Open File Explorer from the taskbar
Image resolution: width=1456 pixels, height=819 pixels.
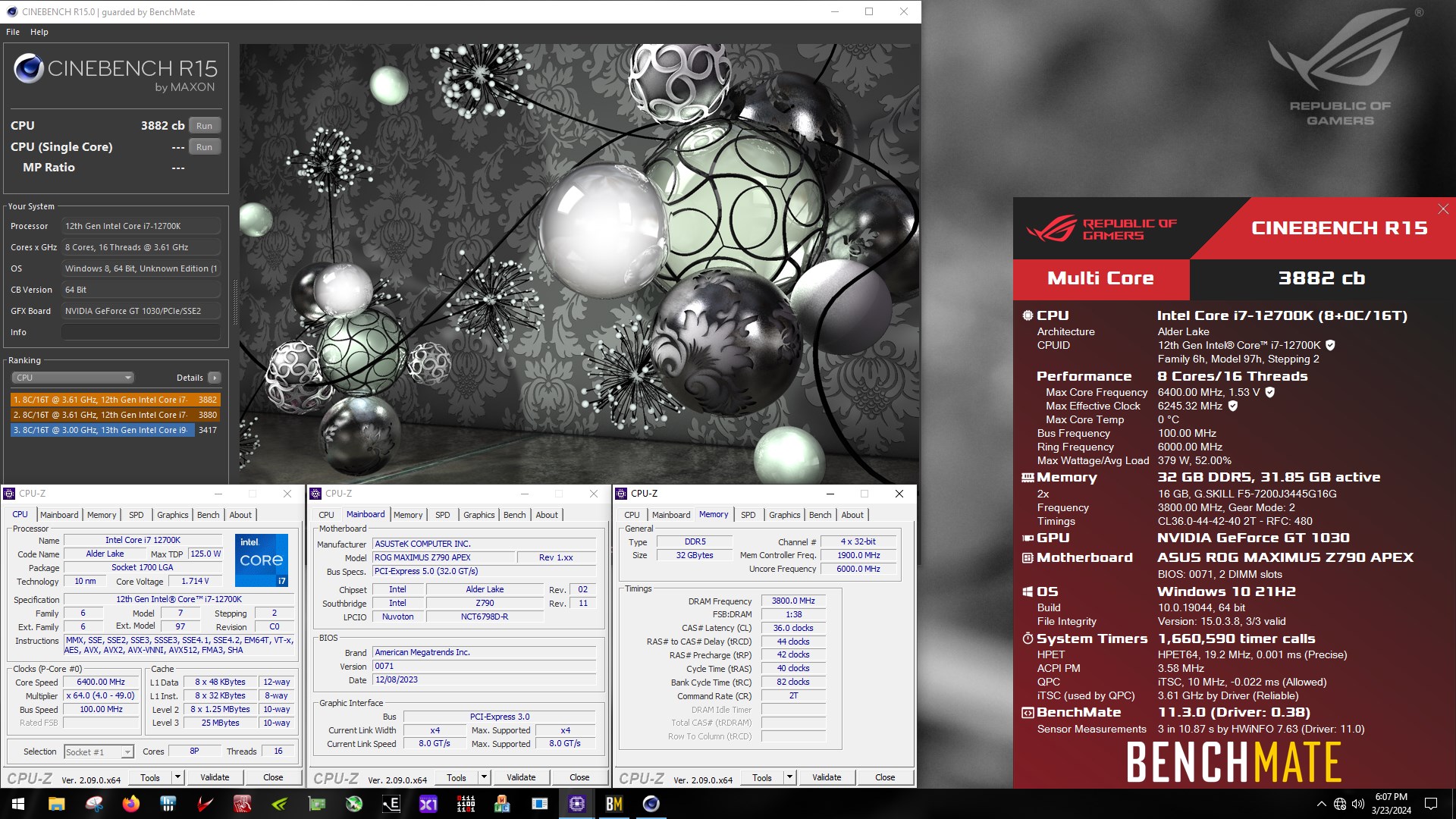coord(56,804)
